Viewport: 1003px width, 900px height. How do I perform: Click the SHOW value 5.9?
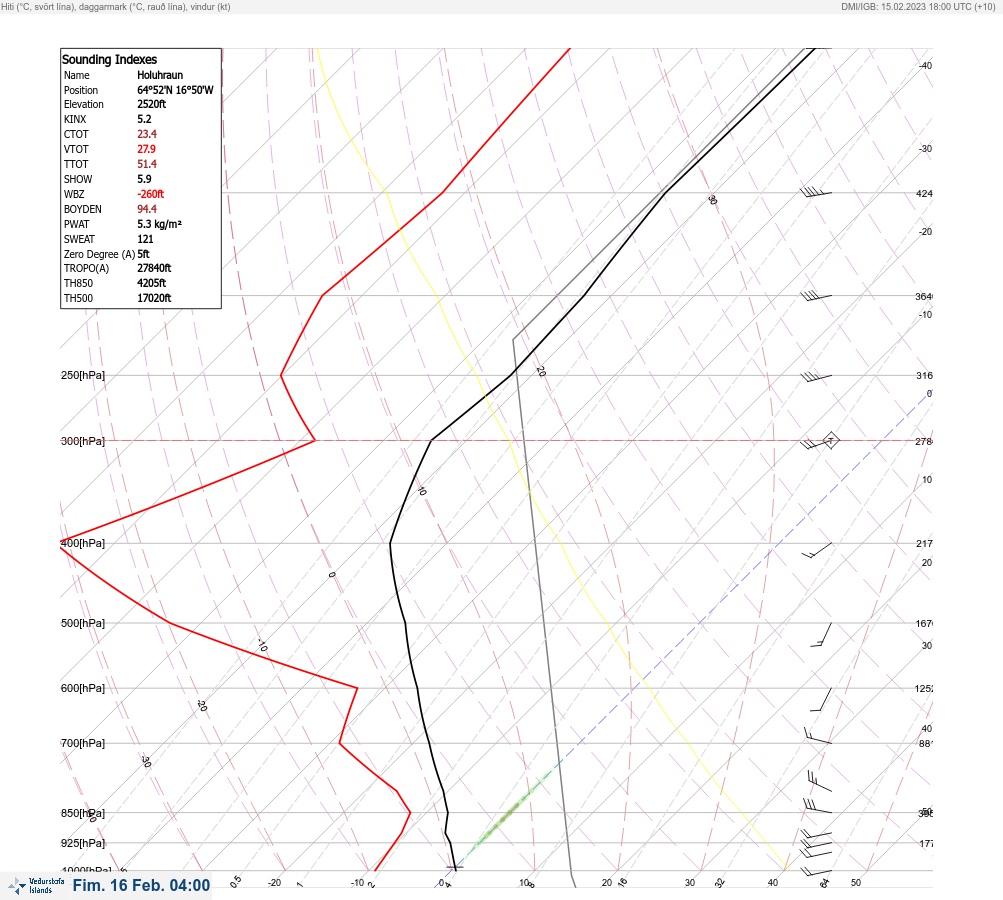click(x=145, y=179)
